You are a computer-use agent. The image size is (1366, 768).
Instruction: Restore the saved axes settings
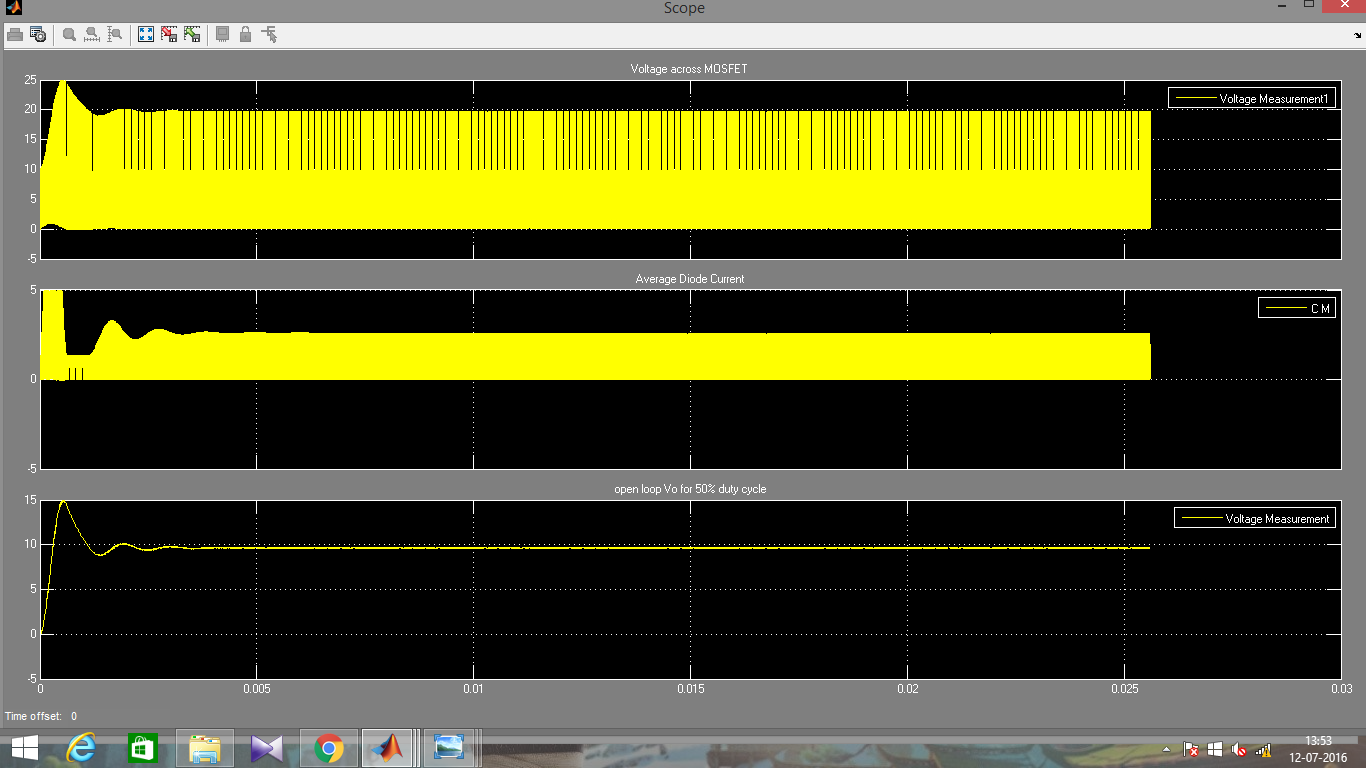192,34
